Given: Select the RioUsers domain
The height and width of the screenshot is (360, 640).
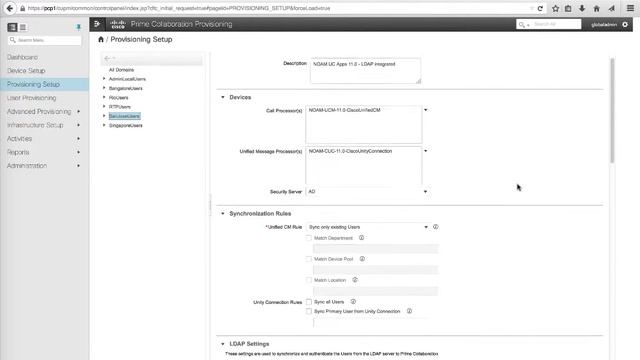Looking at the screenshot, I should click(118, 98).
